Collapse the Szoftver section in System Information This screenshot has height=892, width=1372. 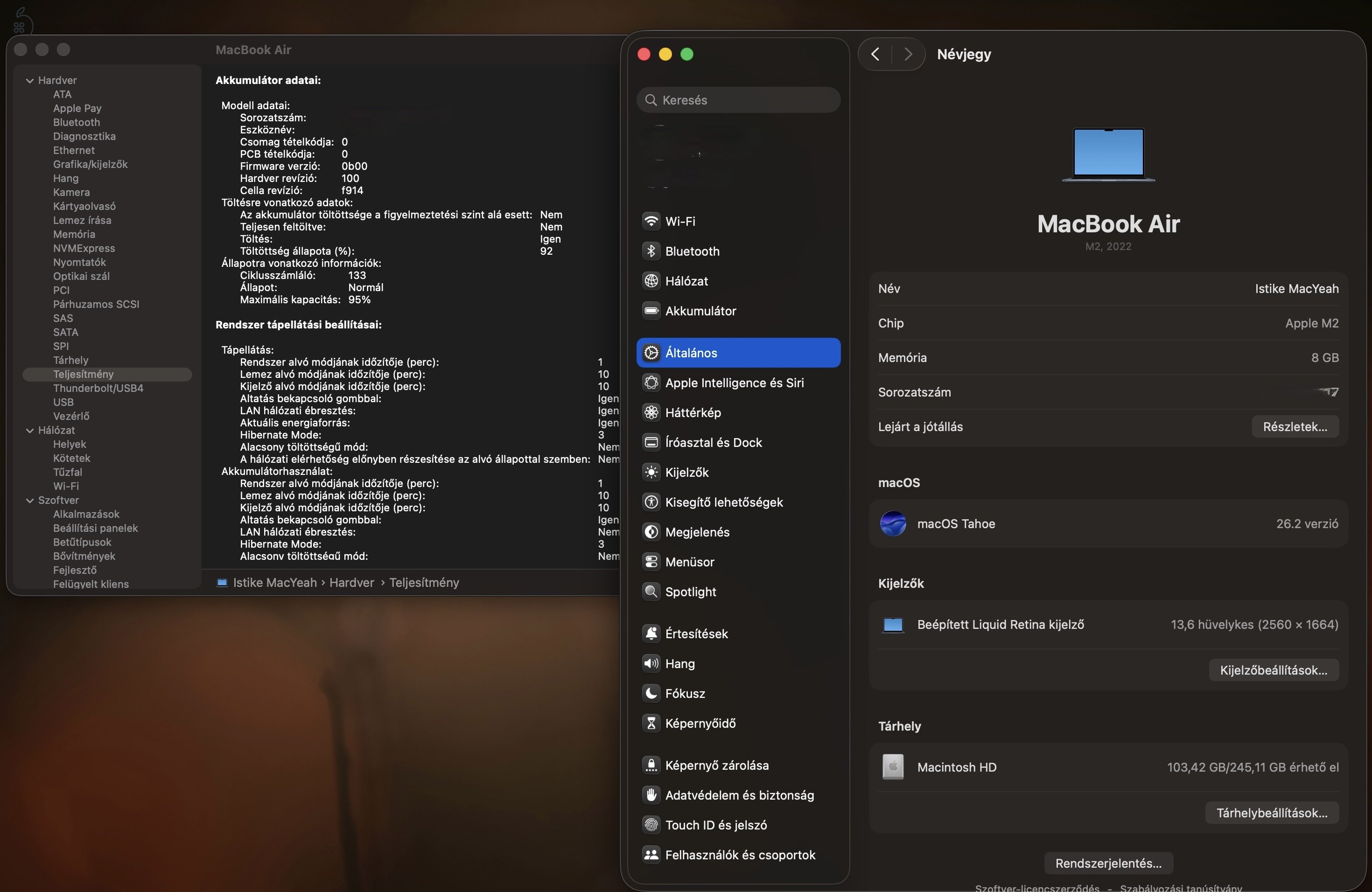tap(29, 500)
